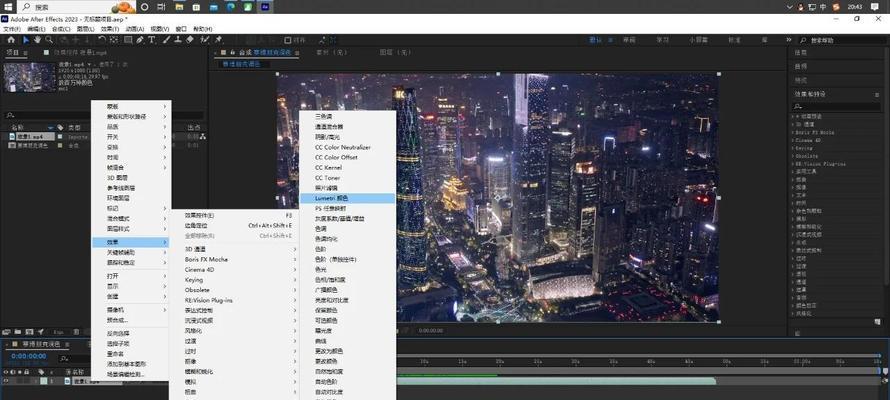The image size is (890, 400).
Task: Click Effects & Presets search field
Action: coord(837,106)
